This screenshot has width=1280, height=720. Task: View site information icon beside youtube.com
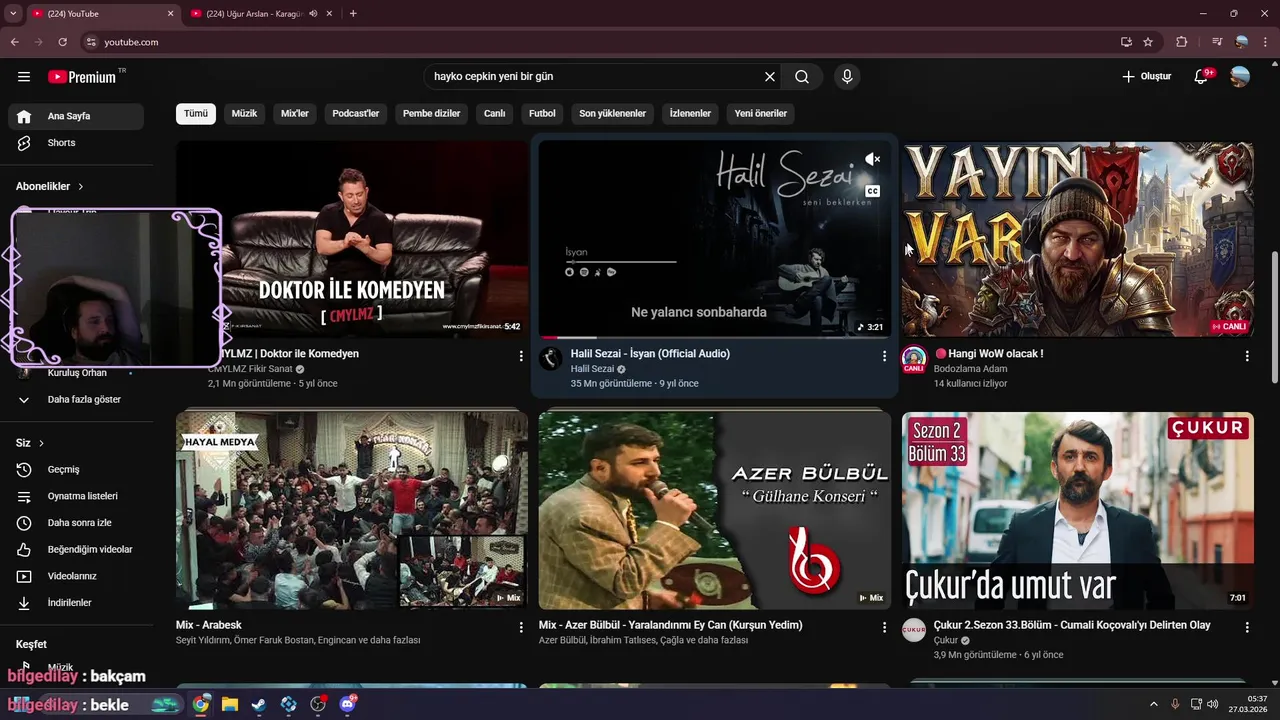pos(91,42)
